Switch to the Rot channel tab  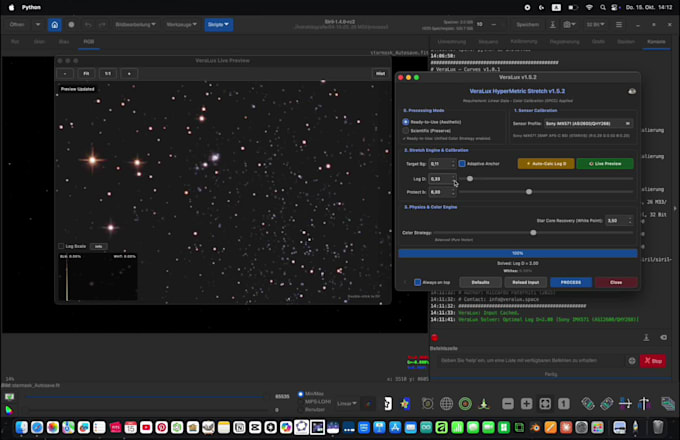click(x=15, y=42)
